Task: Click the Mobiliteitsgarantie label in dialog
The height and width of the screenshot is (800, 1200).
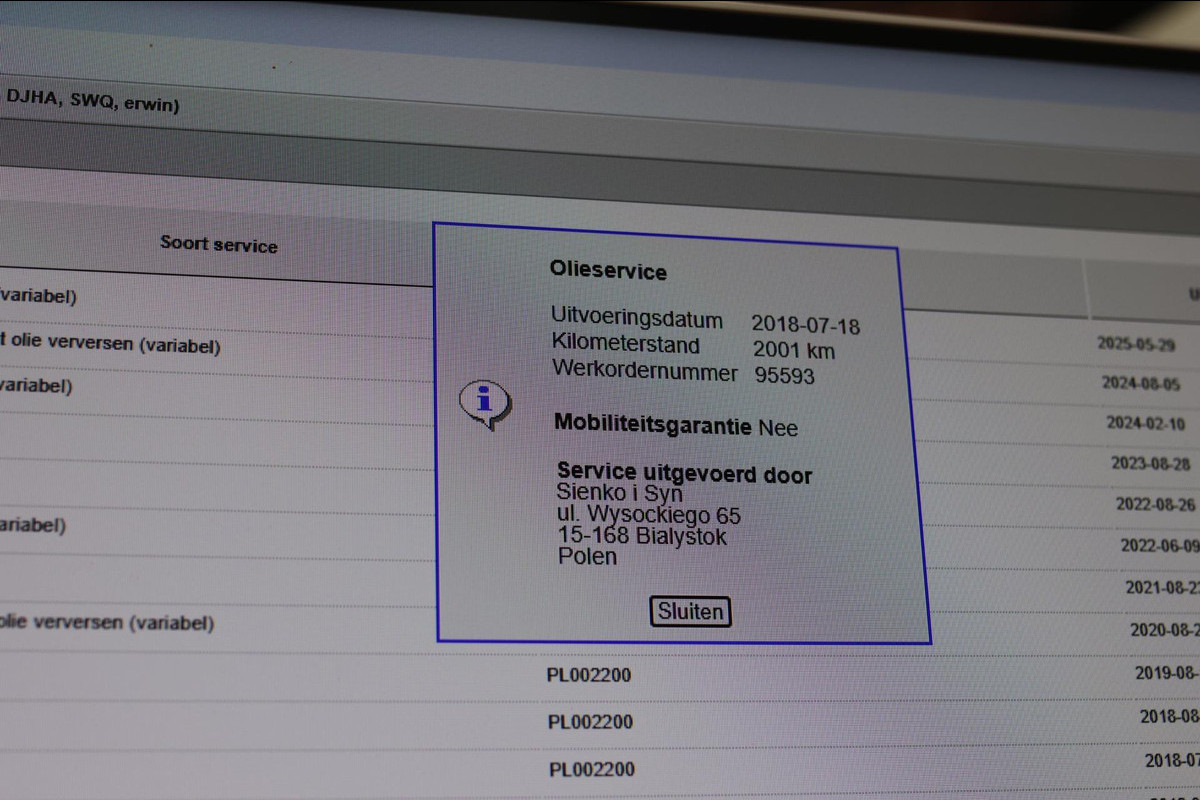Action: [x=653, y=424]
